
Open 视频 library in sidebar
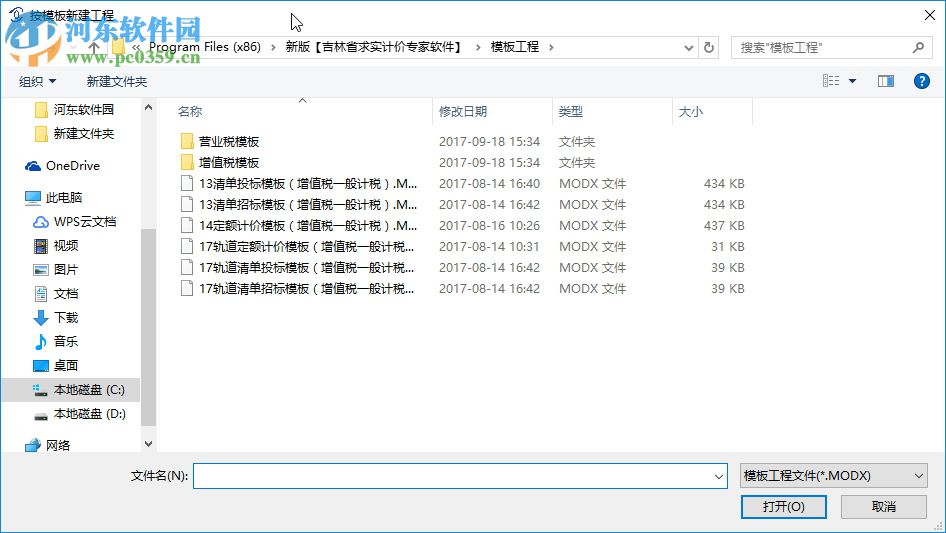pos(56,246)
